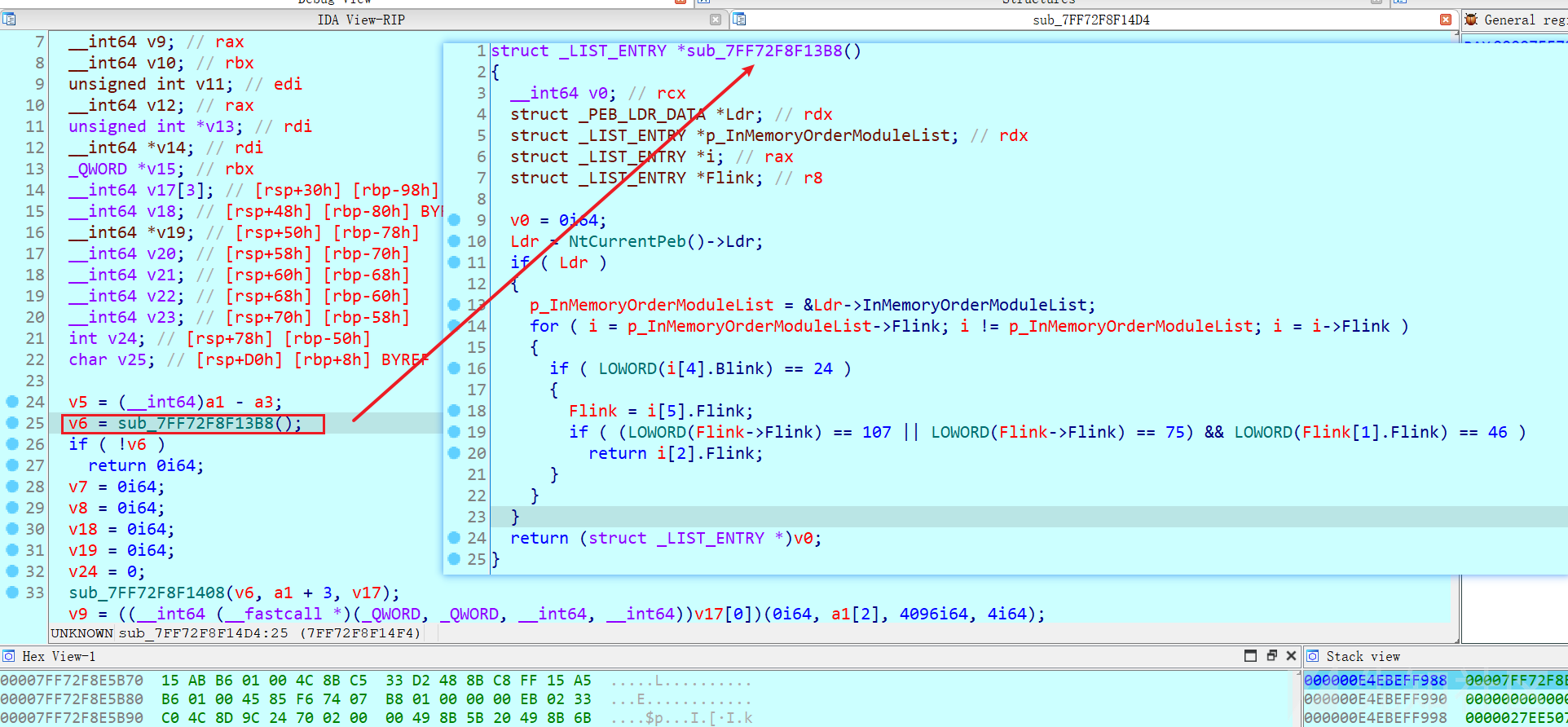Click line number 7 in the pseudocode gutter
The height and width of the screenshot is (727, 1568).
click(40, 42)
